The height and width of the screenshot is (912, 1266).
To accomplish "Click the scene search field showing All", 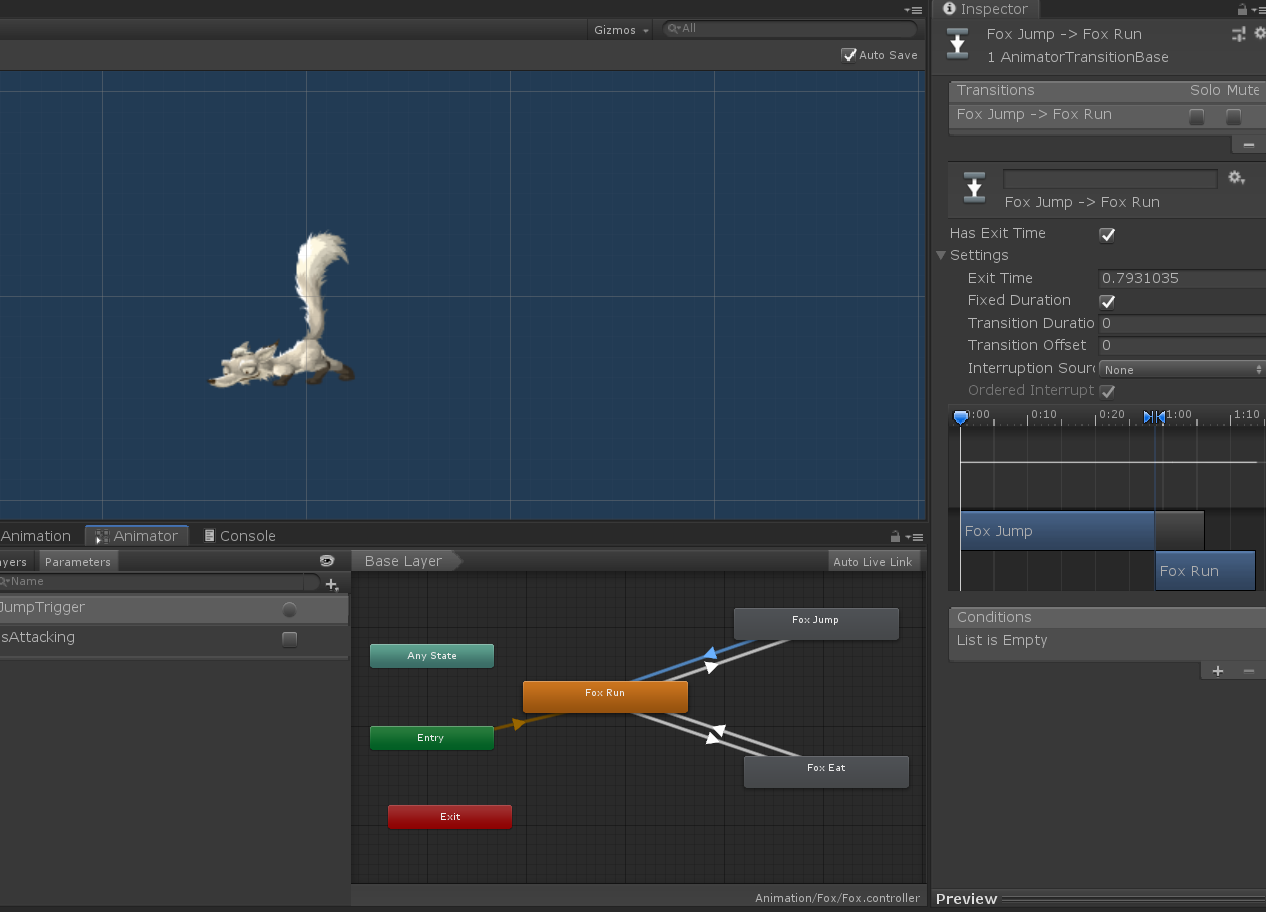I will [x=790, y=29].
